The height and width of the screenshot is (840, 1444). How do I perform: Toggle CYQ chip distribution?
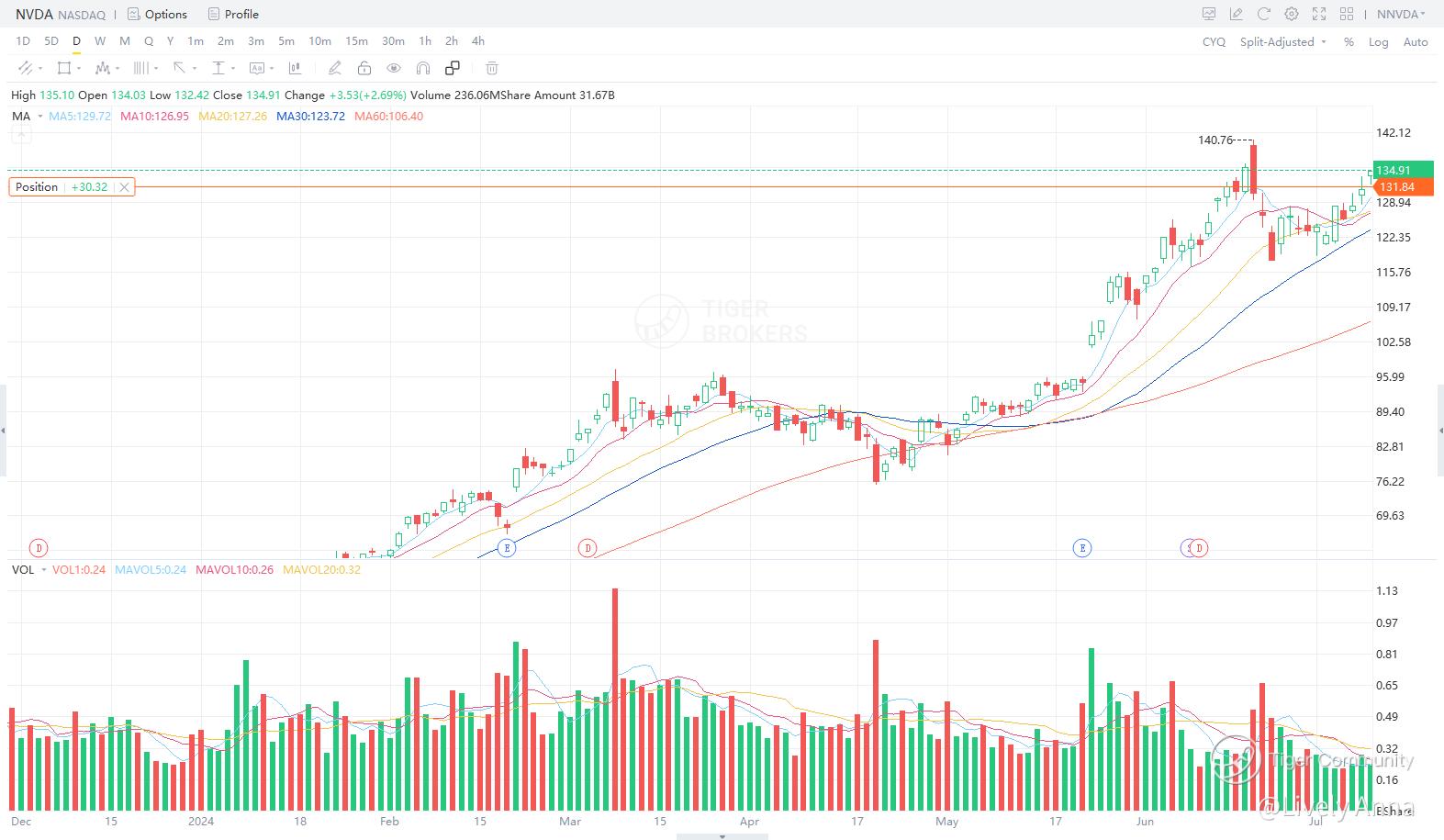tap(1214, 42)
